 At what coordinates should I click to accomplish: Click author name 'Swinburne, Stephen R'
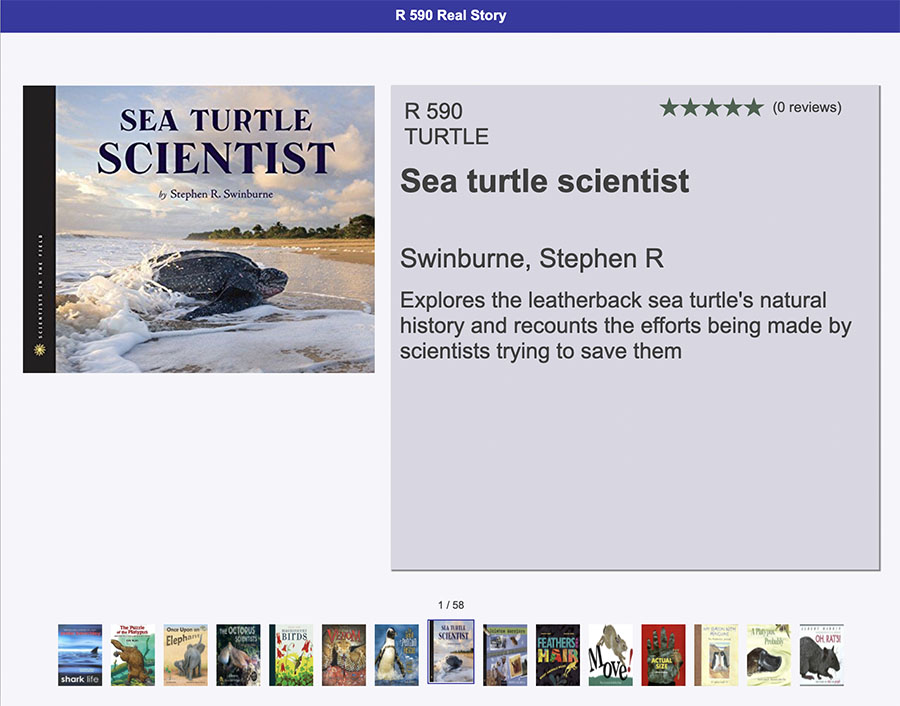click(532, 258)
